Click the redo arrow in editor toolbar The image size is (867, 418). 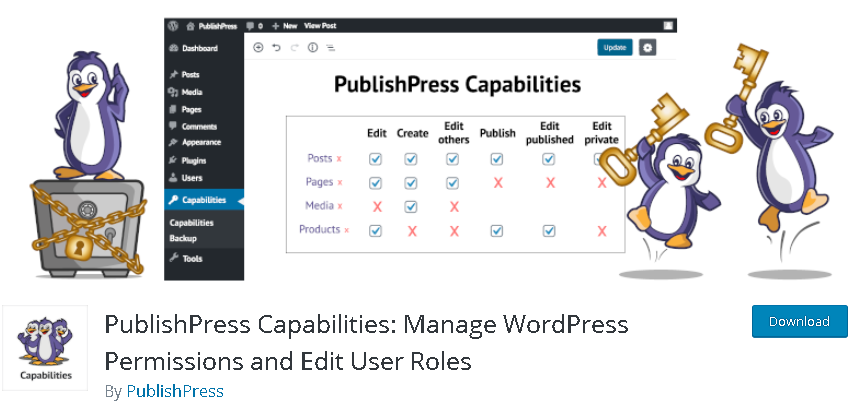tap(294, 48)
